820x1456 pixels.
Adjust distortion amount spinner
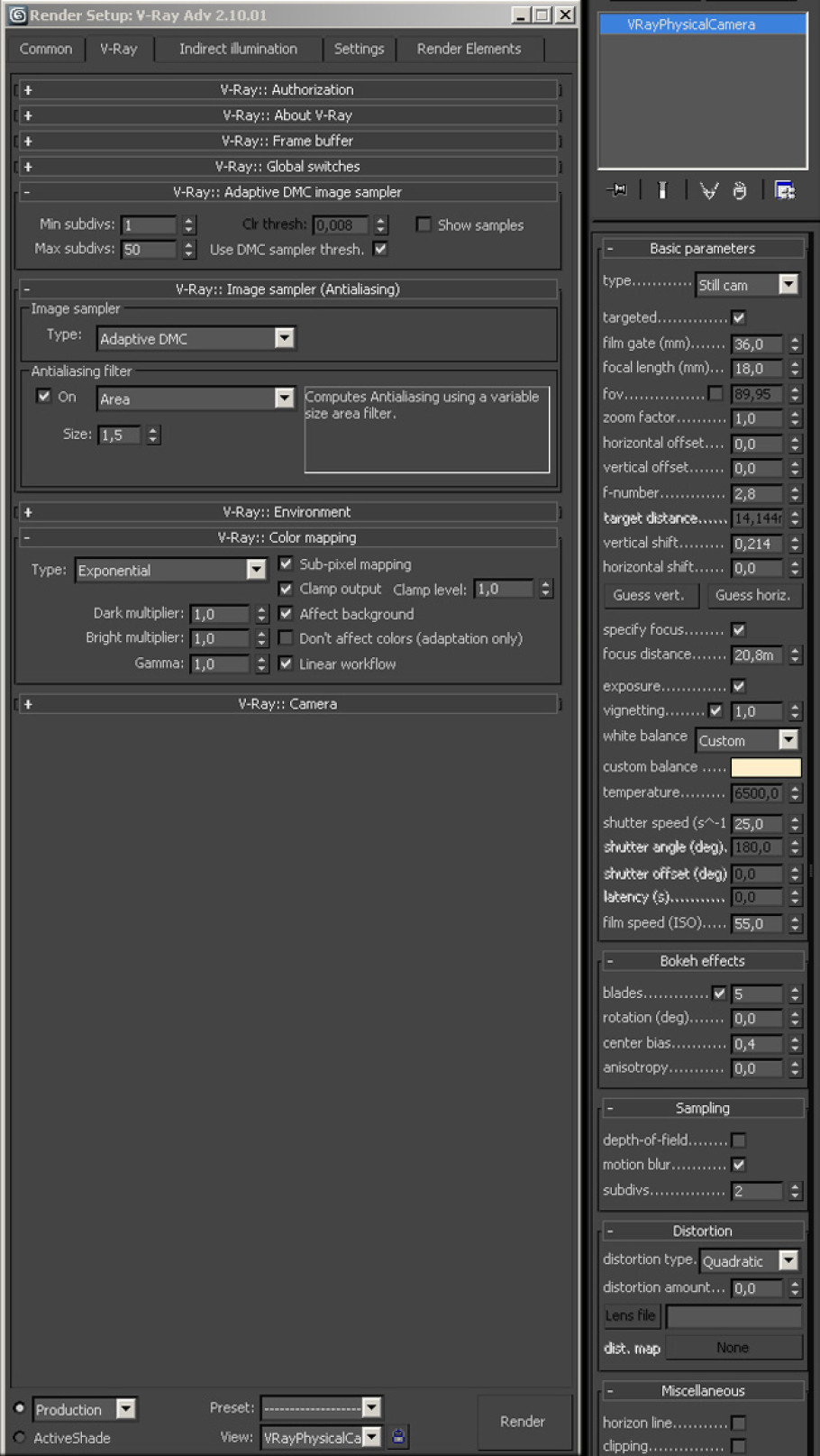tap(795, 1289)
